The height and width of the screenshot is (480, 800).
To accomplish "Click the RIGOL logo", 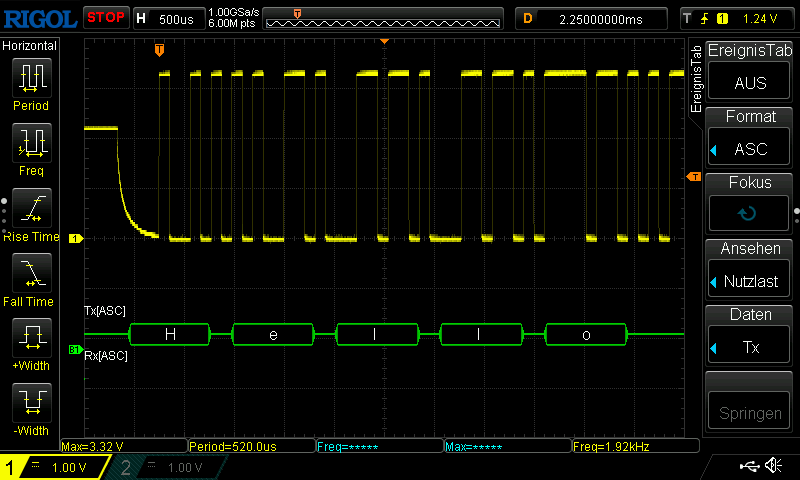I will pyautogui.click(x=40, y=19).
